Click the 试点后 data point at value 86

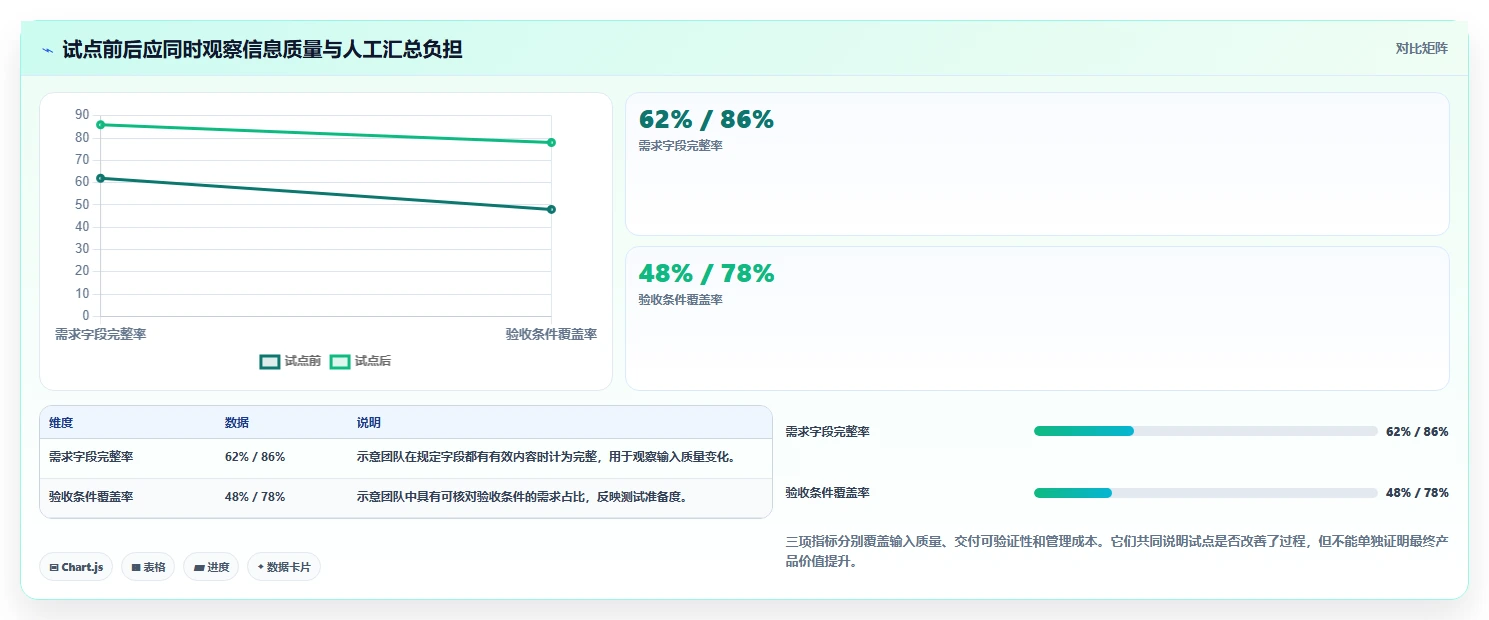click(100, 125)
